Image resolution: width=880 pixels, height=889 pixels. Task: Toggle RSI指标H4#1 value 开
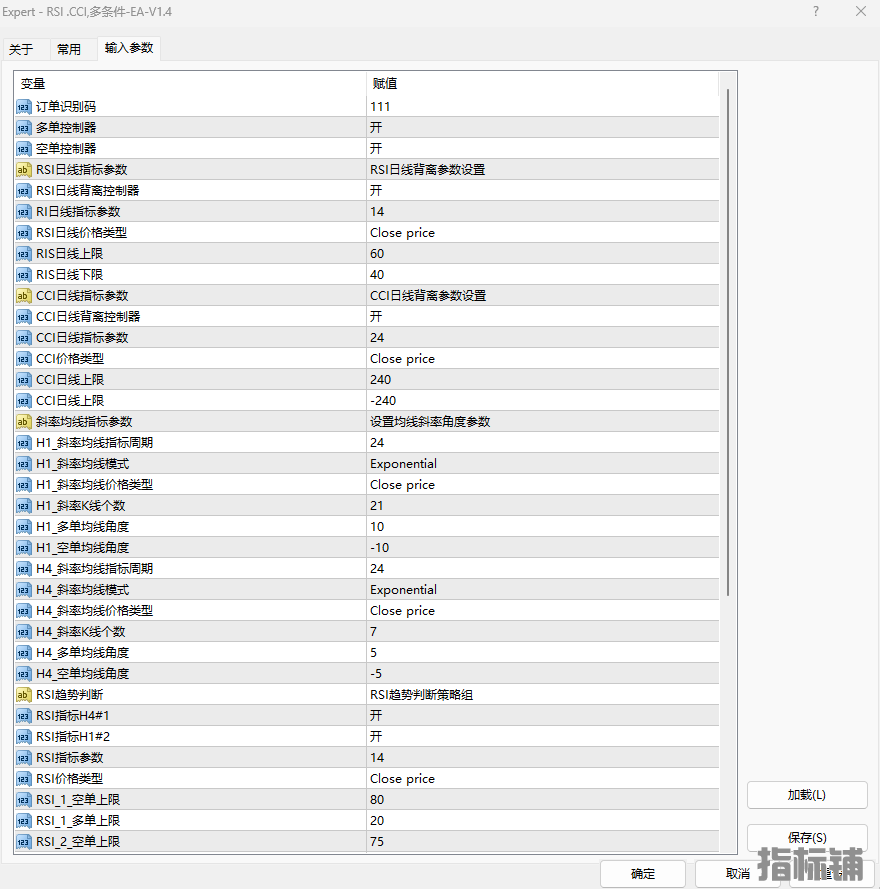543,716
